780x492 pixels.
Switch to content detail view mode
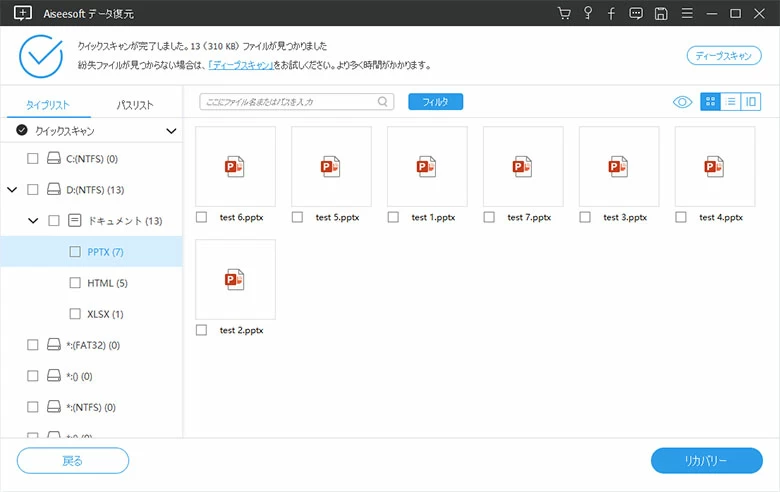pos(750,101)
